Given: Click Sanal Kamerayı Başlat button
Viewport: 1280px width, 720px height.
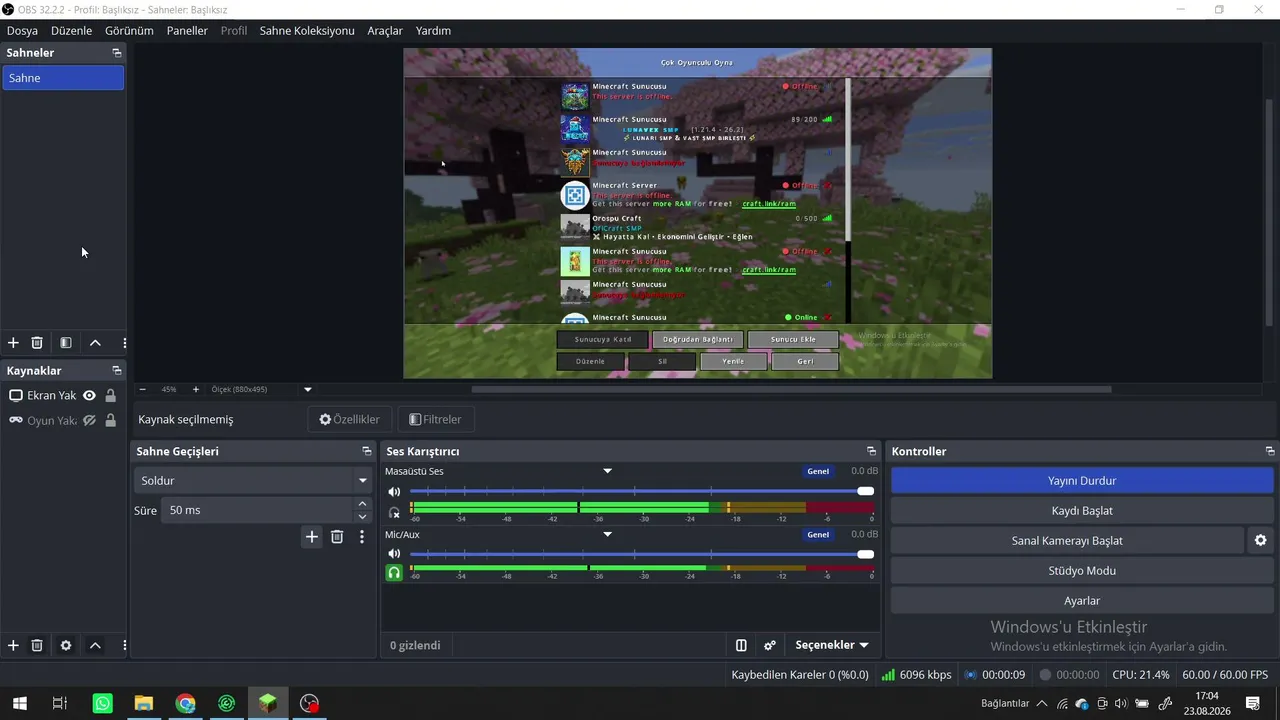Looking at the screenshot, I should tap(1067, 541).
